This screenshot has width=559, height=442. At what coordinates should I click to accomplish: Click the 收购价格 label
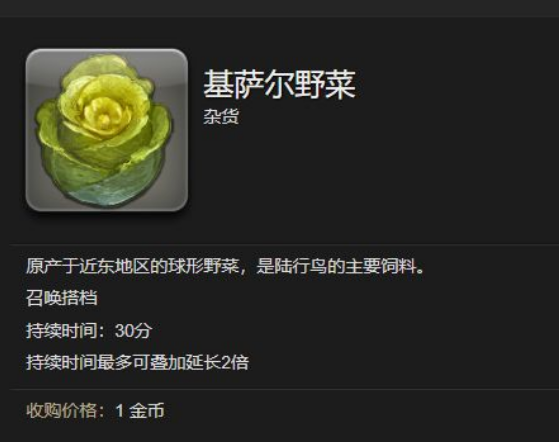coord(62,411)
